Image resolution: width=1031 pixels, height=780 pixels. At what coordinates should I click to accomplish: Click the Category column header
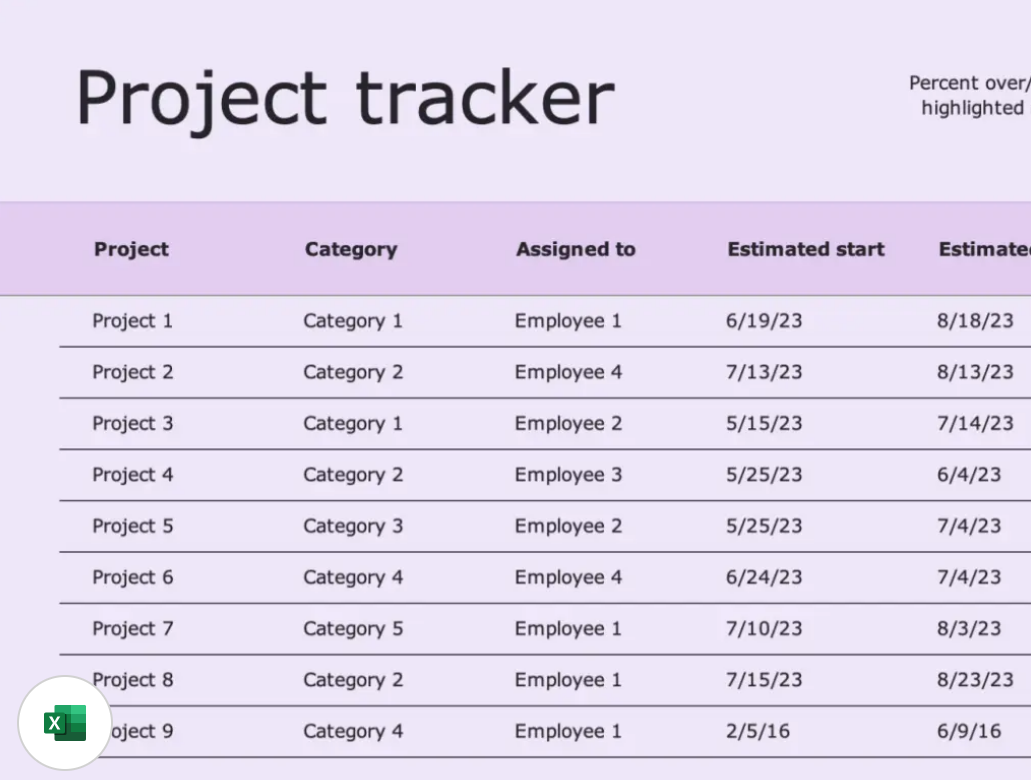(x=351, y=249)
